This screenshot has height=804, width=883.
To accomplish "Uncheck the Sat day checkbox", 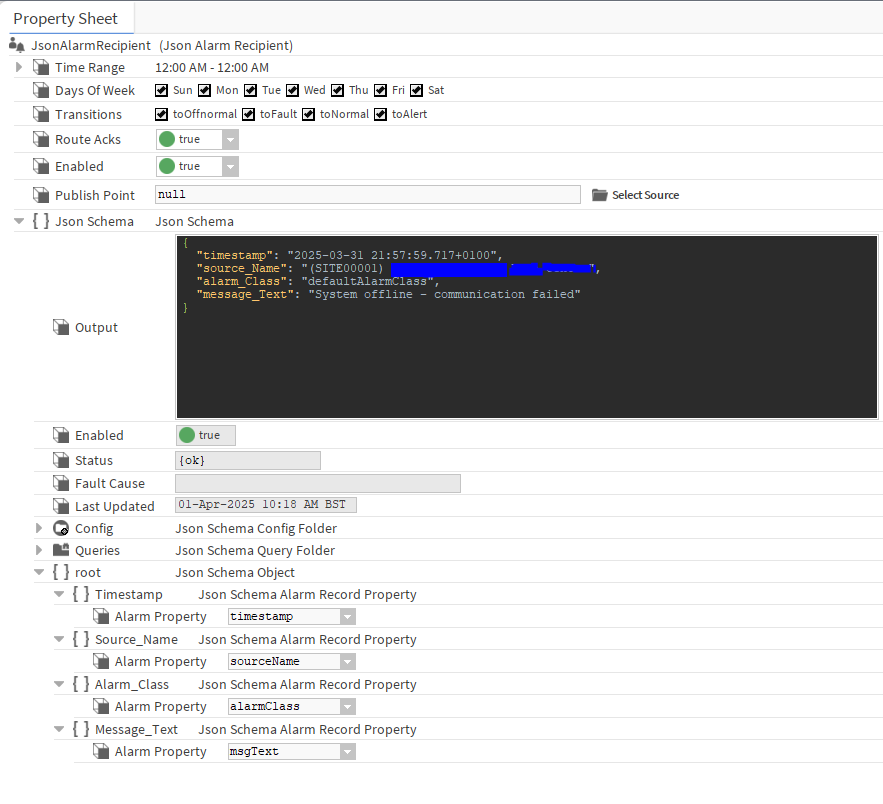I will point(417,90).
